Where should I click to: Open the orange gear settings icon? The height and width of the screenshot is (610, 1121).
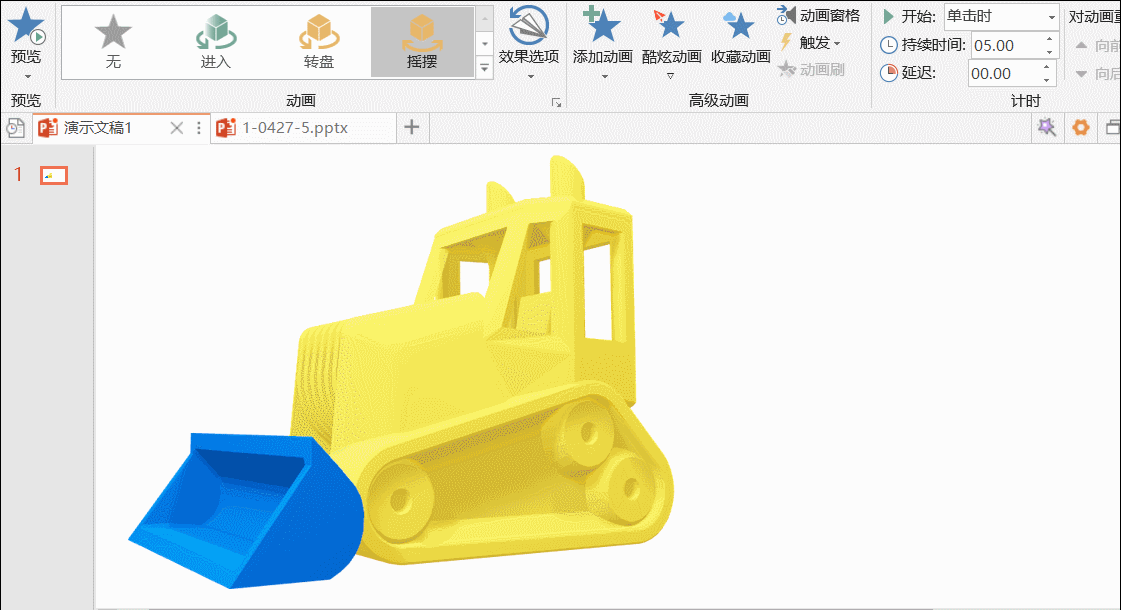(1080, 128)
